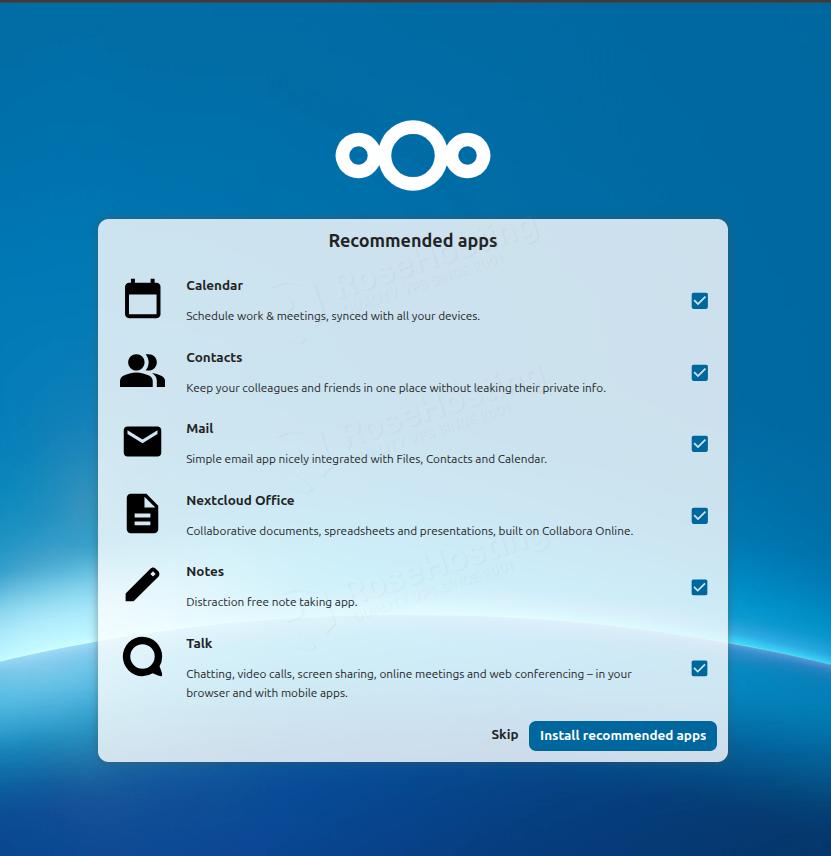Skip installing recommended apps
831x856 pixels.
(x=504, y=735)
